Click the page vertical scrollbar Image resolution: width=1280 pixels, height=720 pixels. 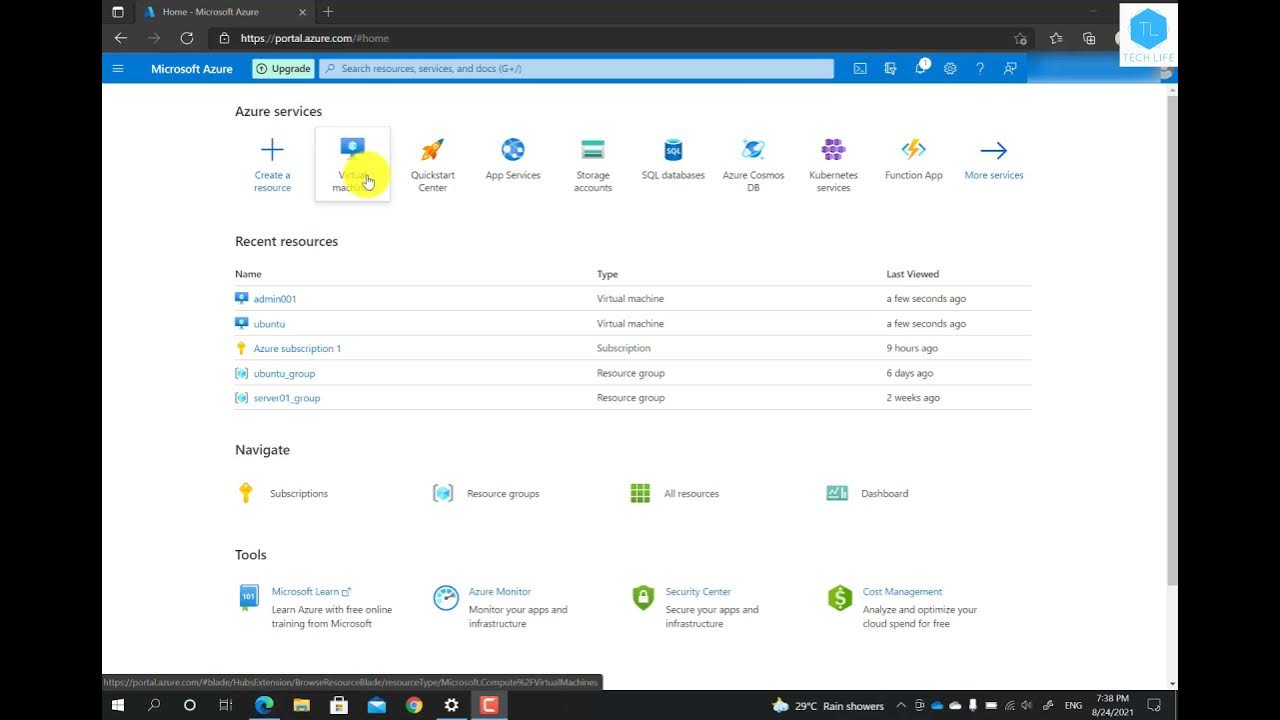[1172, 340]
